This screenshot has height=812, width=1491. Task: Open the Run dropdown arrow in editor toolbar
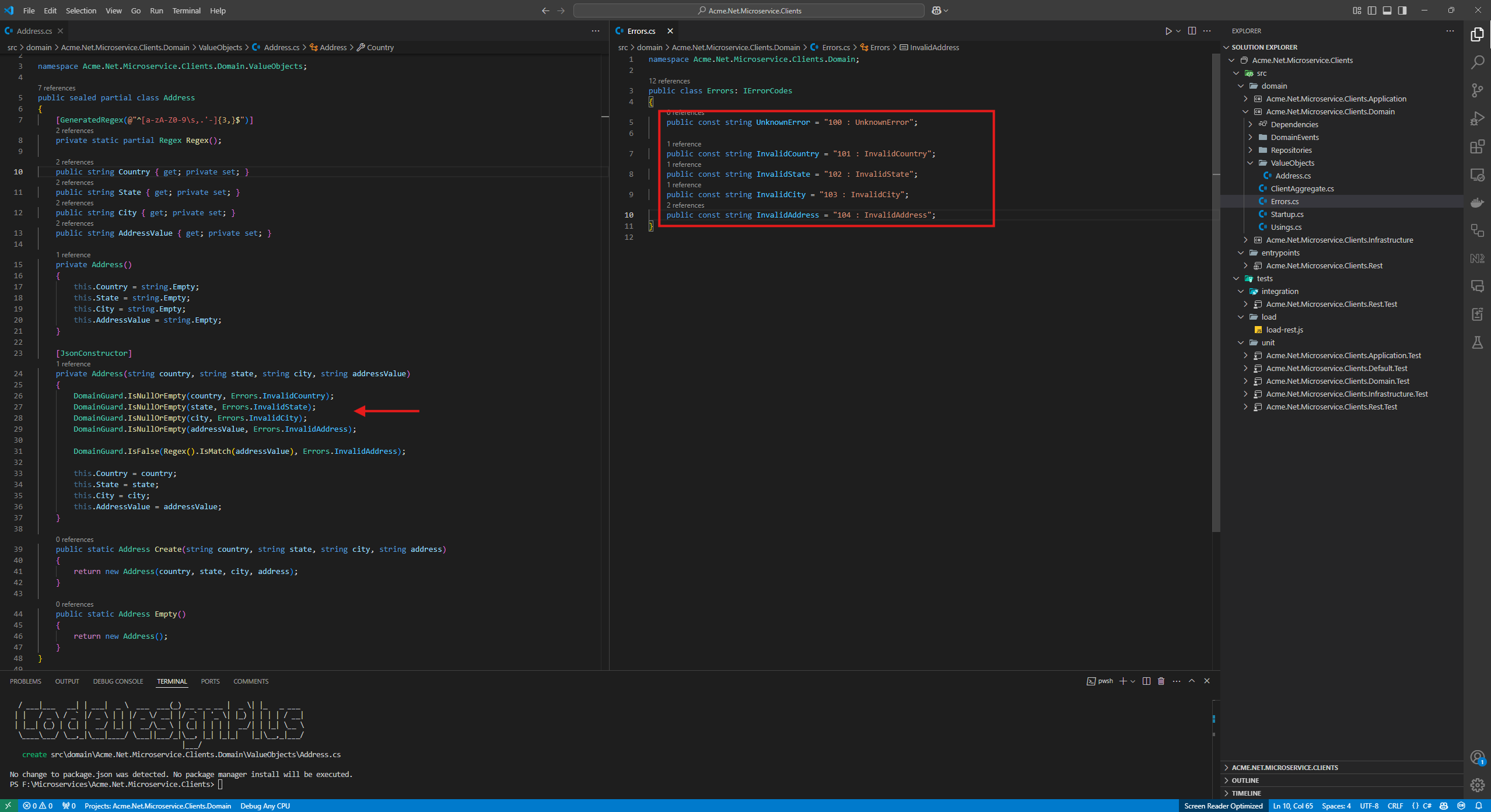tap(1178, 31)
